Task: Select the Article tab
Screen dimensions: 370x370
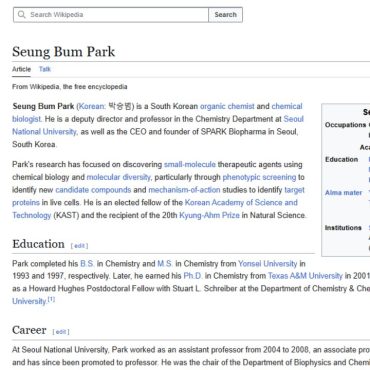Action: [x=21, y=69]
